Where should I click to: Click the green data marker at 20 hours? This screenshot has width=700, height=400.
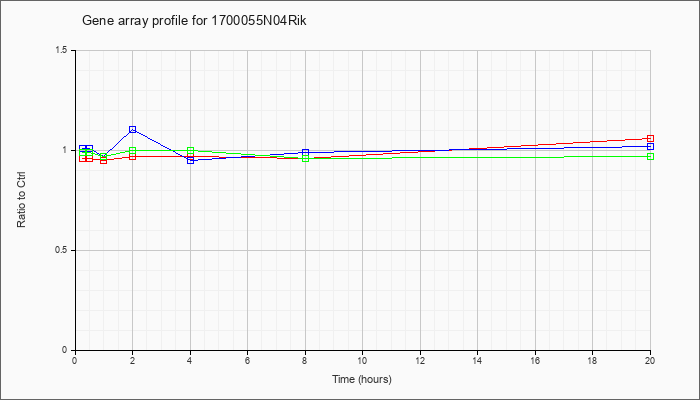coord(650,156)
